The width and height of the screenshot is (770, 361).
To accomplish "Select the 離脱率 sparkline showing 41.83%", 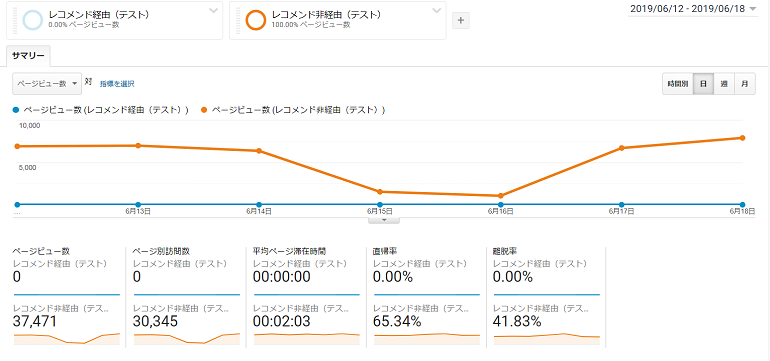I will pos(547,338).
